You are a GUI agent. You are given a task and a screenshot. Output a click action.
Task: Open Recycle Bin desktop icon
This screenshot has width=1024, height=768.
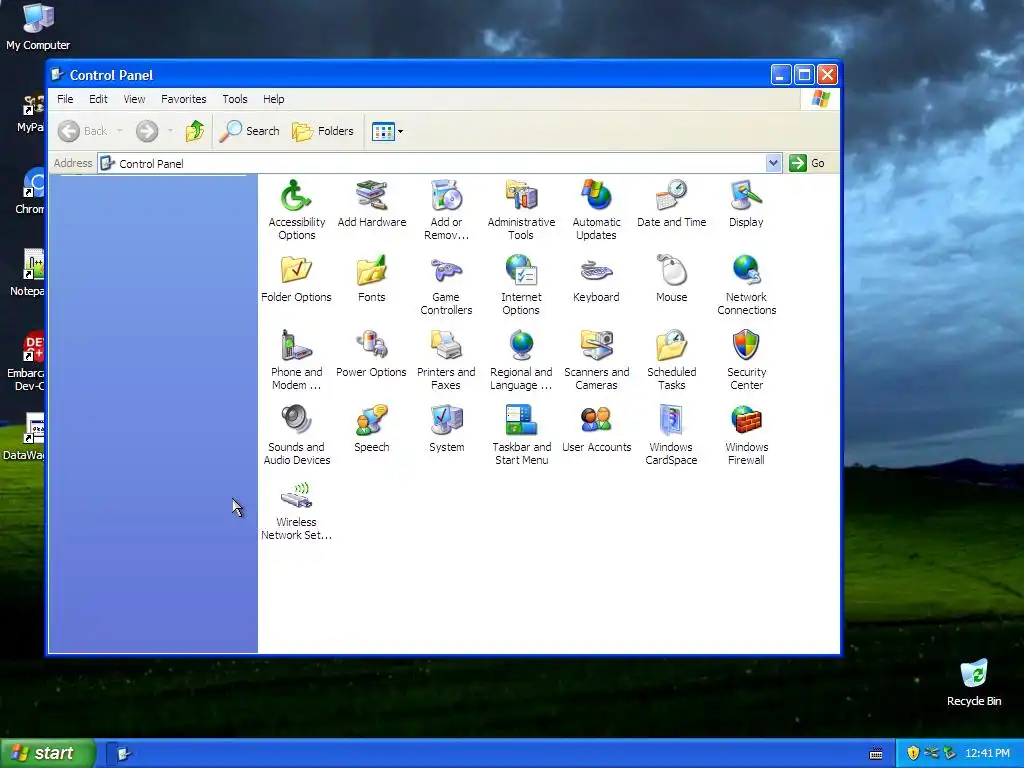(974, 682)
